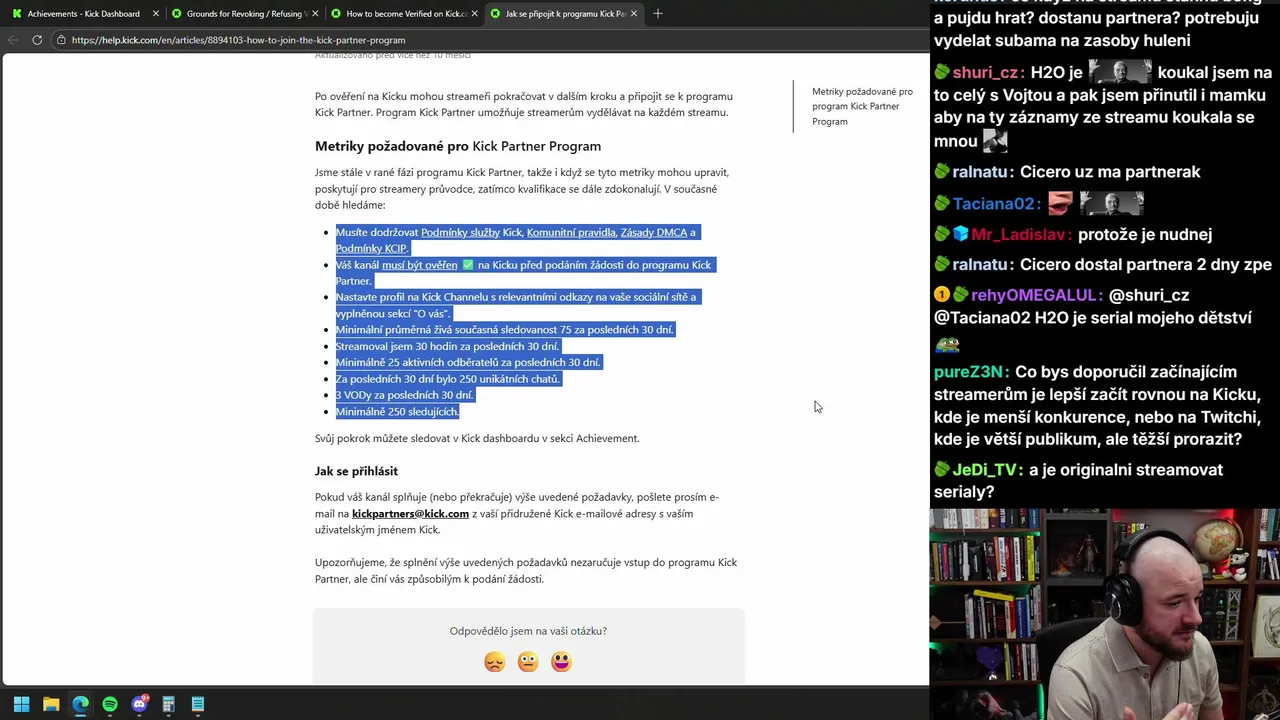Follow the 'musí být ověřen' link
Image resolution: width=1280 pixels, height=720 pixels.
click(x=419, y=265)
